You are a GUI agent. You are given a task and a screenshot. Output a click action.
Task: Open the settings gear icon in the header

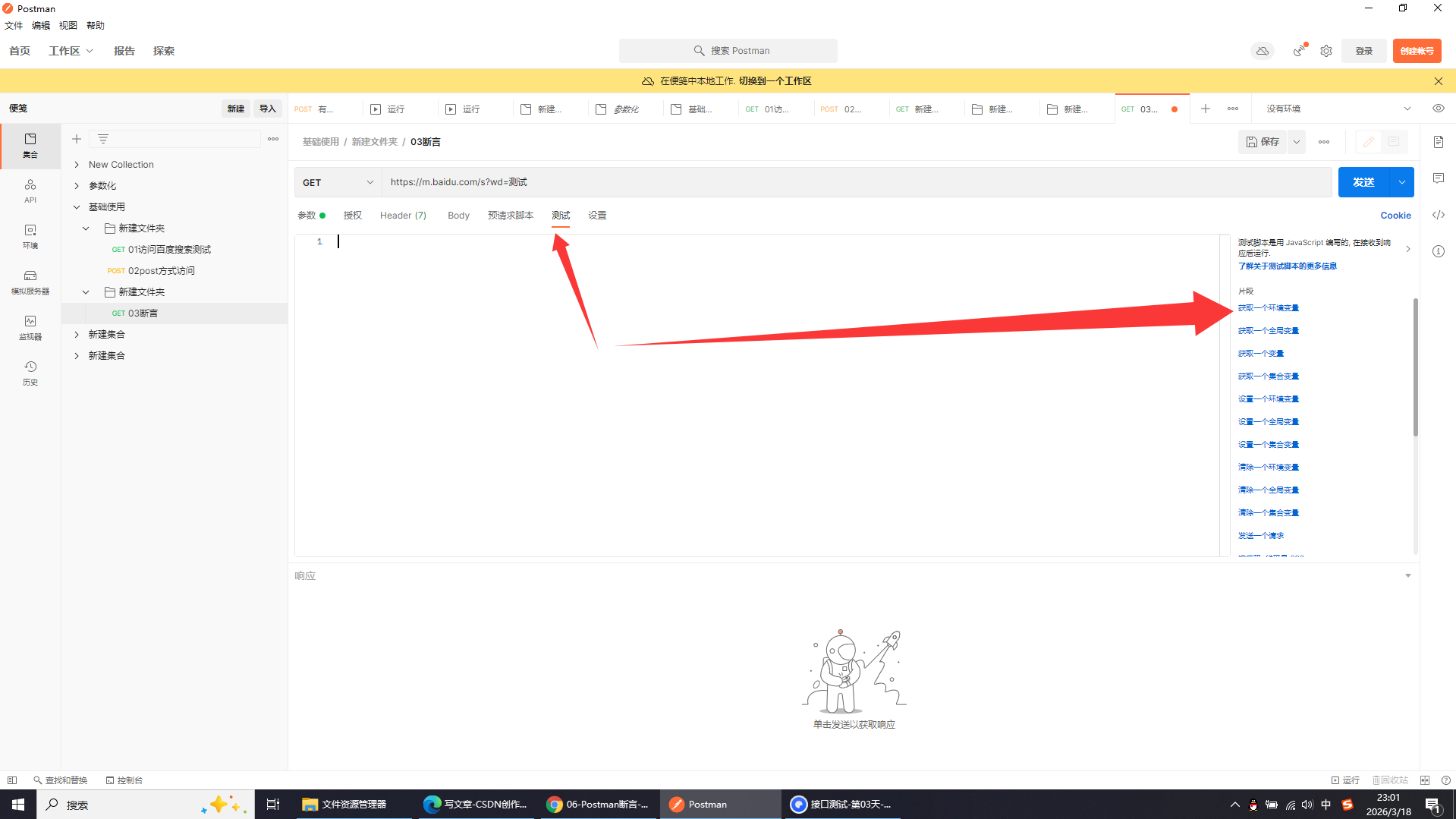(x=1326, y=51)
